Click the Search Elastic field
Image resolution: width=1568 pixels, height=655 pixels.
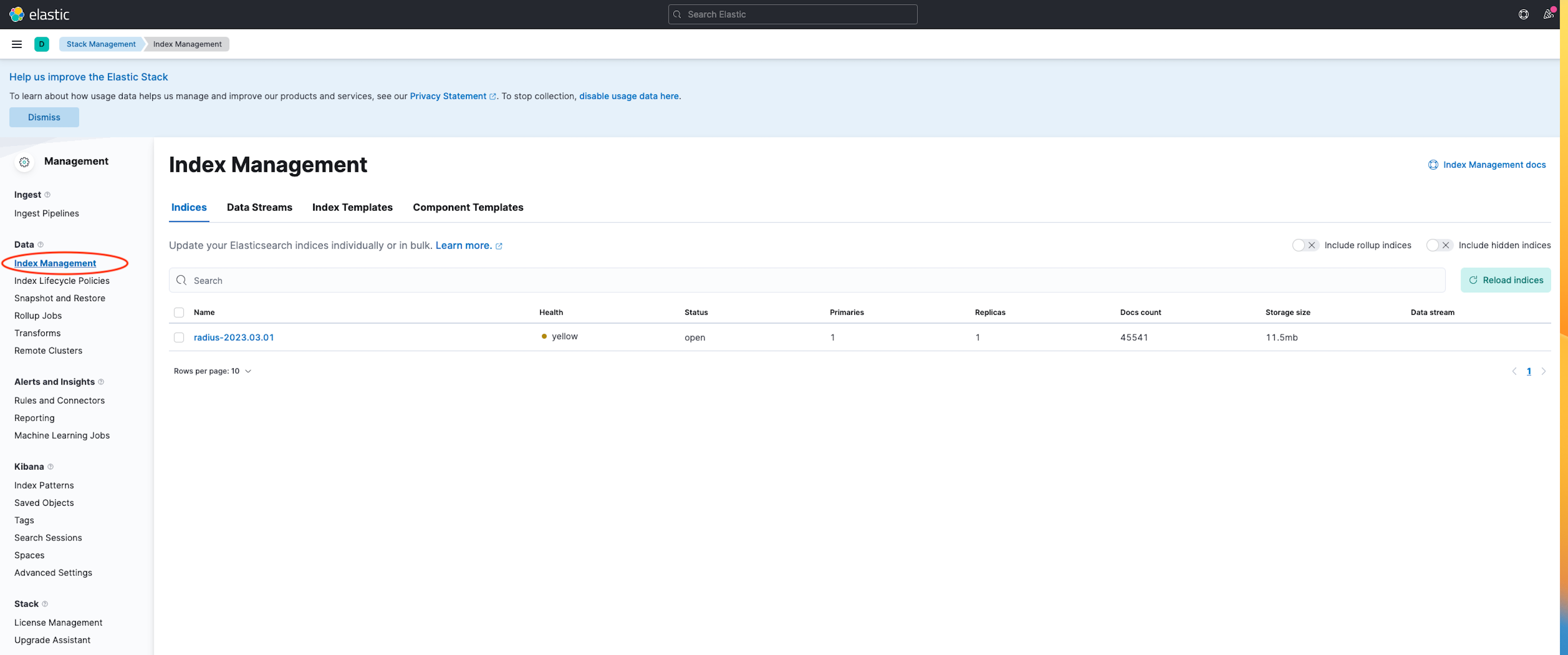pos(793,14)
